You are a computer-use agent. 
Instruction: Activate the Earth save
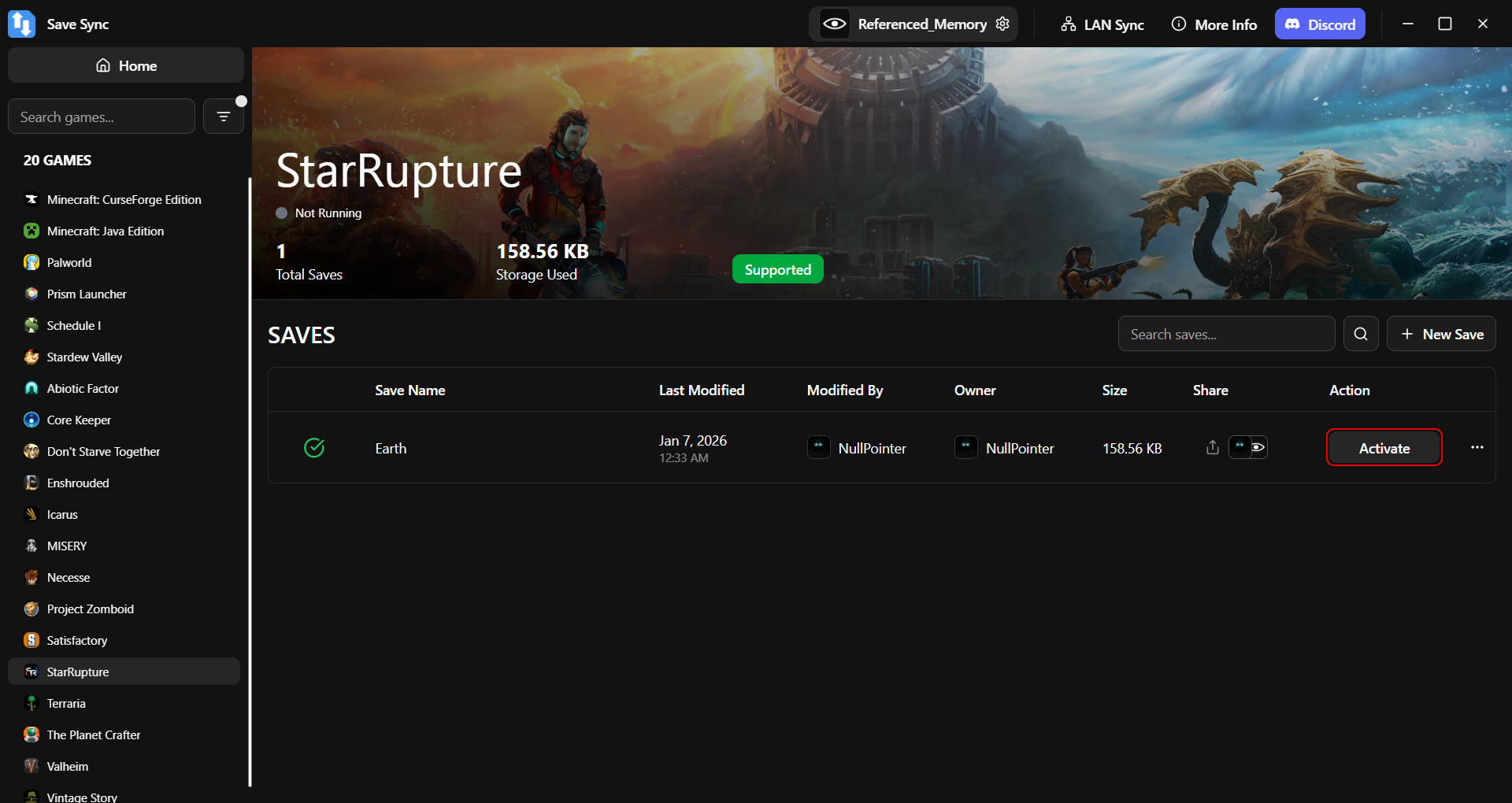[x=1384, y=447]
